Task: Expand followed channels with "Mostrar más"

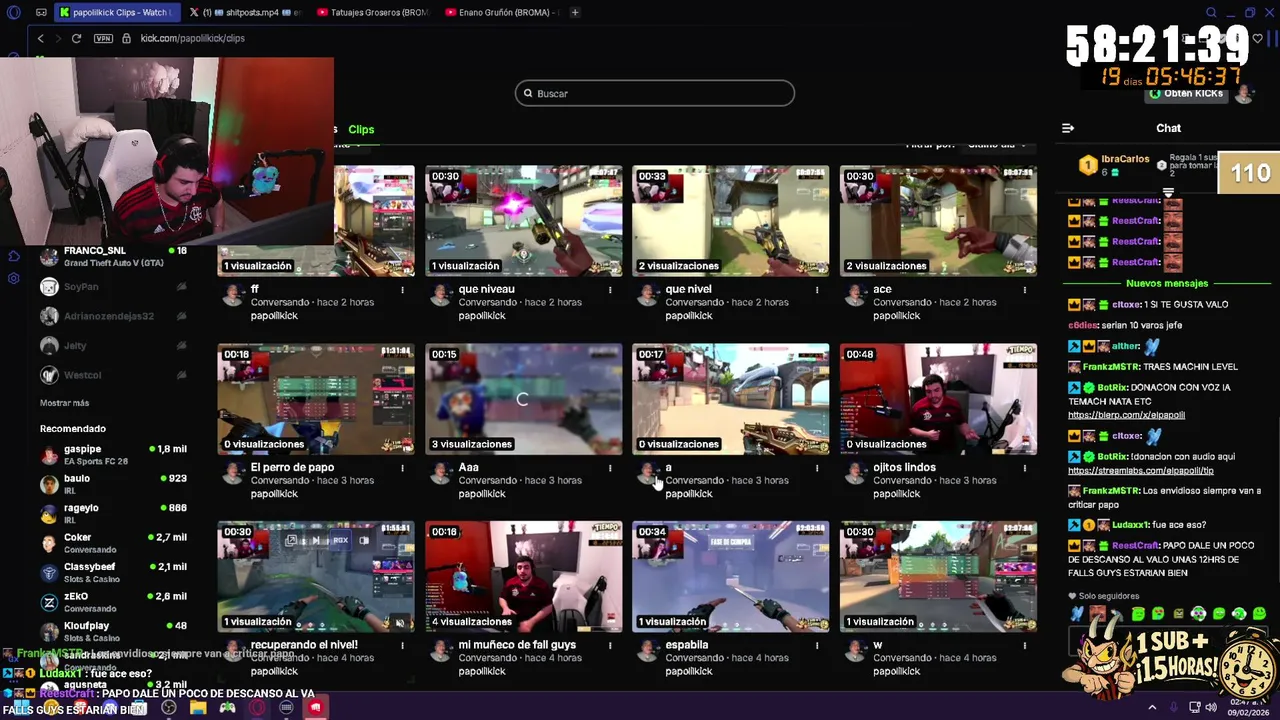Action: pyautogui.click(x=64, y=403)
